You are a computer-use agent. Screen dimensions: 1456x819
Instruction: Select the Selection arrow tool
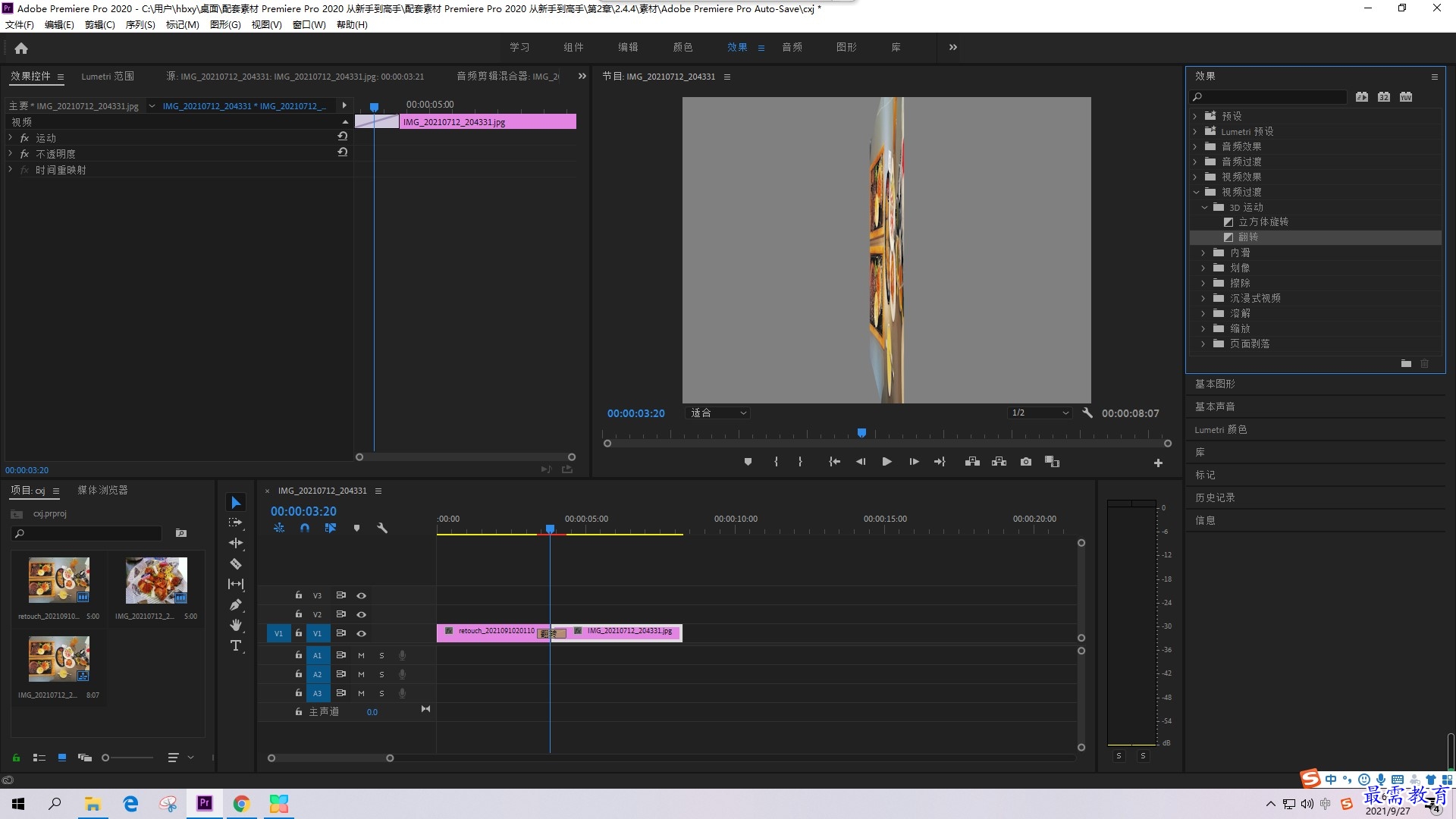[236, 502]
